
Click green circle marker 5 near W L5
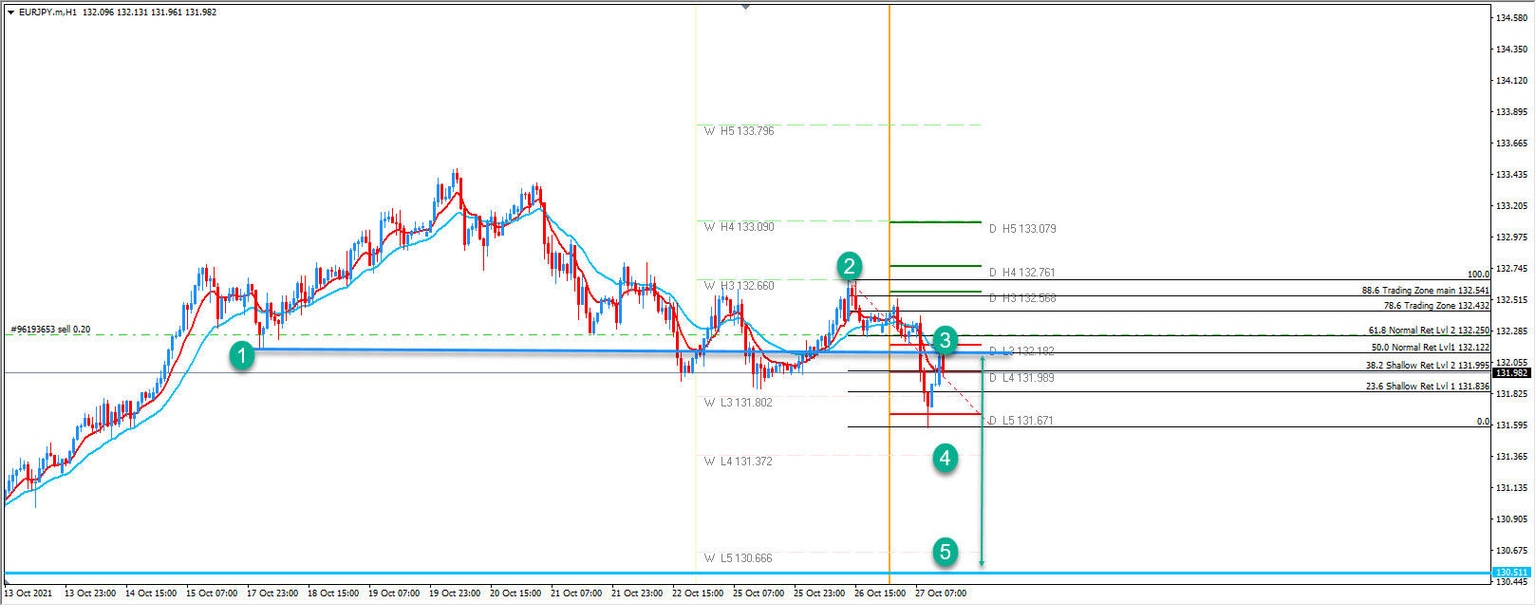[x=944, y=549]
